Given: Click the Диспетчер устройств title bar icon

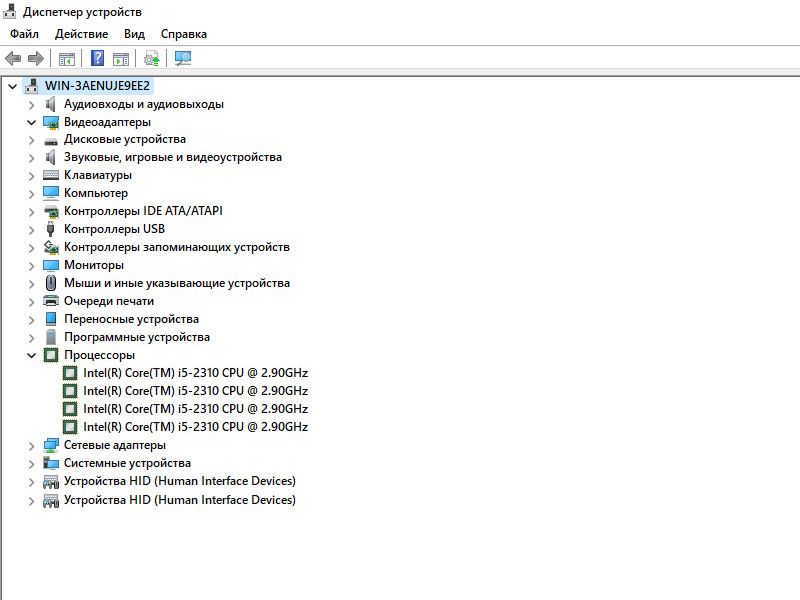Looking at the screenshot, I should [10, 11].
